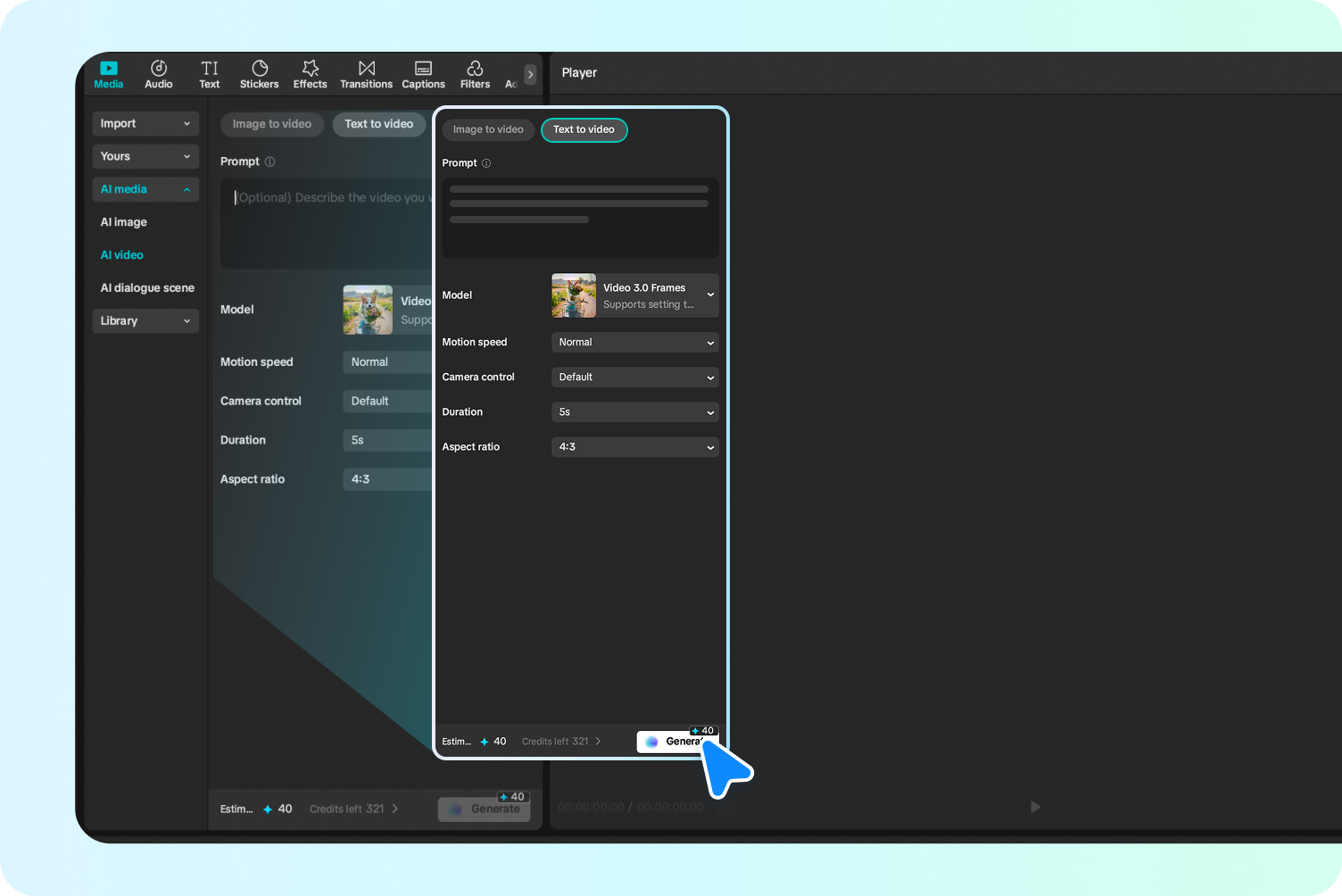
Task: Open the Aspect ratio dropdown
Action: 634,446
